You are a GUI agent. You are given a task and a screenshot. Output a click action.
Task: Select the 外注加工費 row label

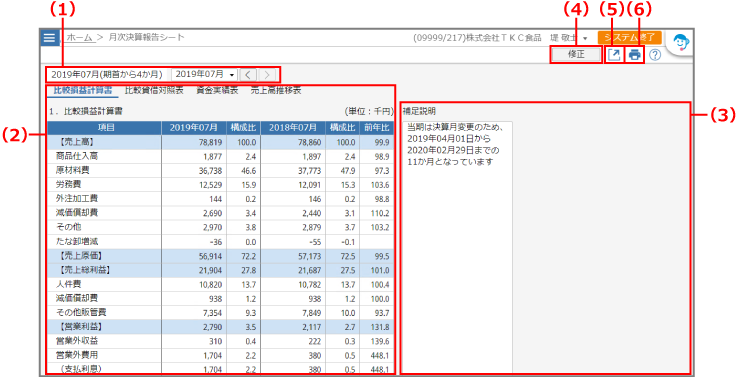click(77, 199)
